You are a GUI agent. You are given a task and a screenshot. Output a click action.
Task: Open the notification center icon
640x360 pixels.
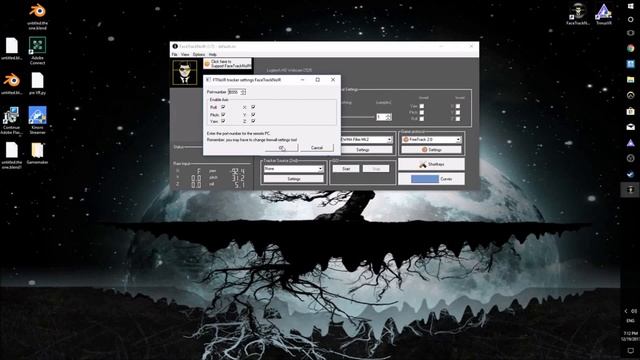(631, 351)
